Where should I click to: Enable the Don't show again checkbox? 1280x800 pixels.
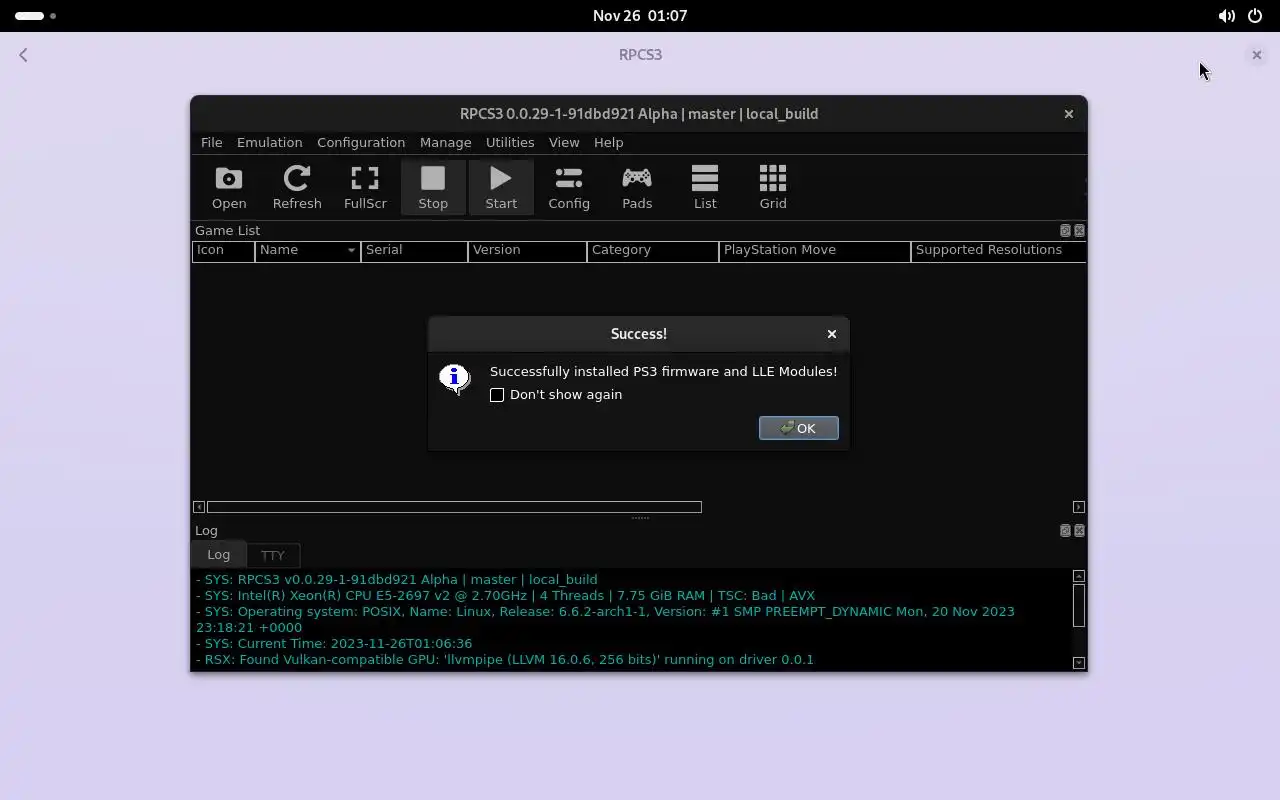coord(497,395)
